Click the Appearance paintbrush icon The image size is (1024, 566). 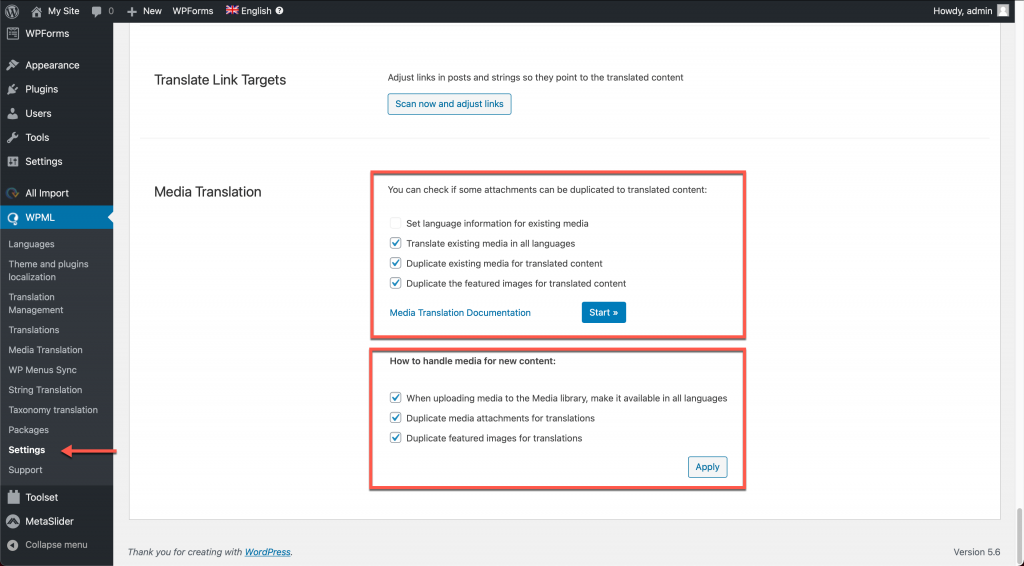(x=12, y=65)
